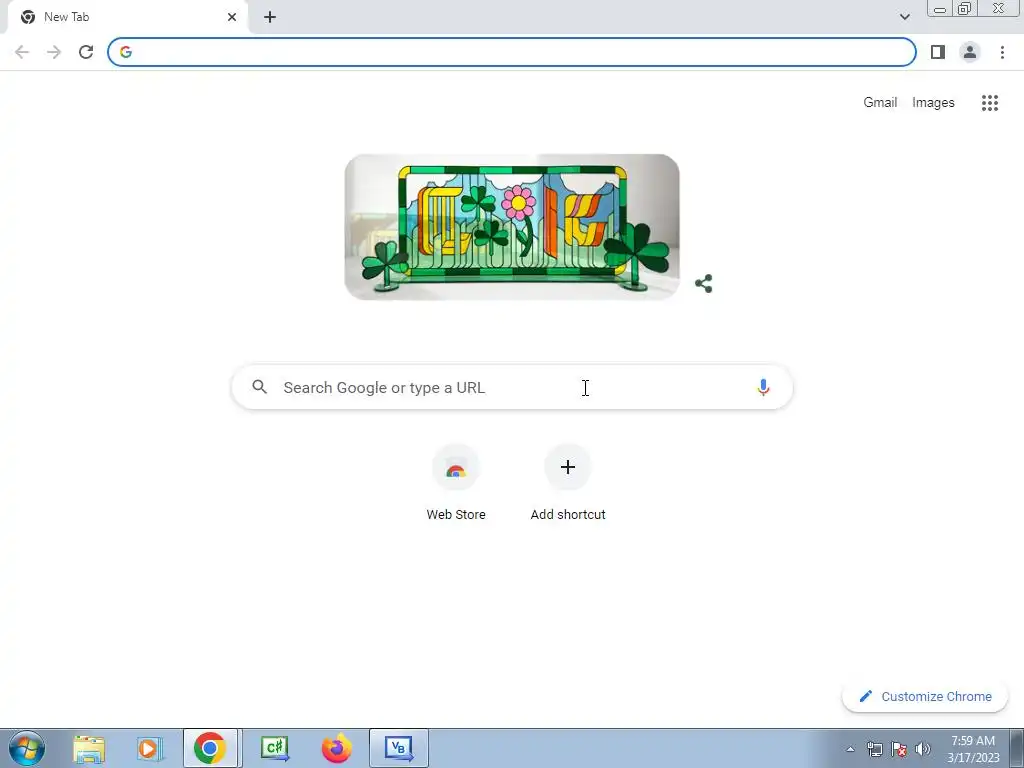Viewport: 1024px width, 768px height.
Task: Share the Google doodle
Action: pos(703,283)
